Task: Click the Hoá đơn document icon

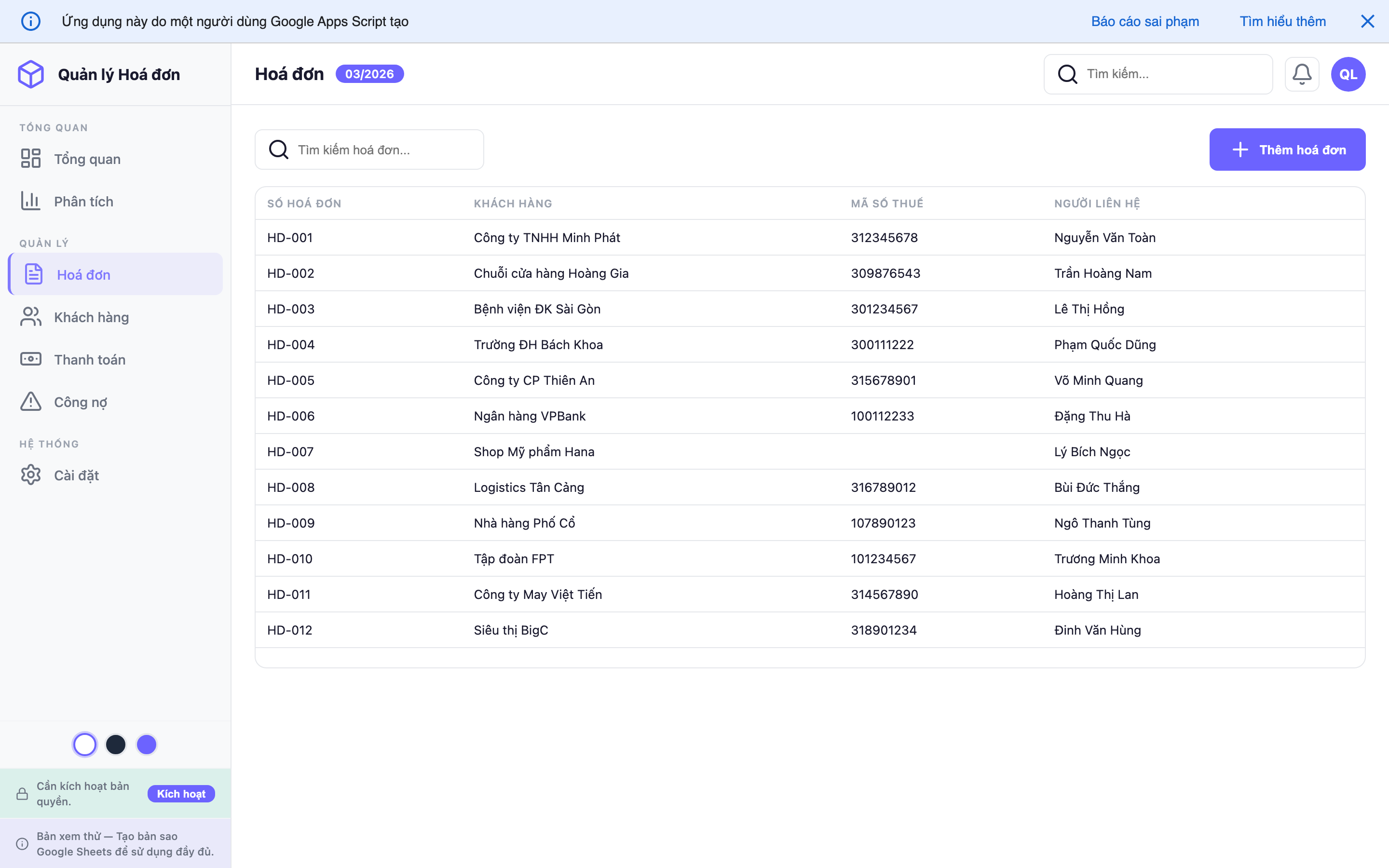Action: 33,274
